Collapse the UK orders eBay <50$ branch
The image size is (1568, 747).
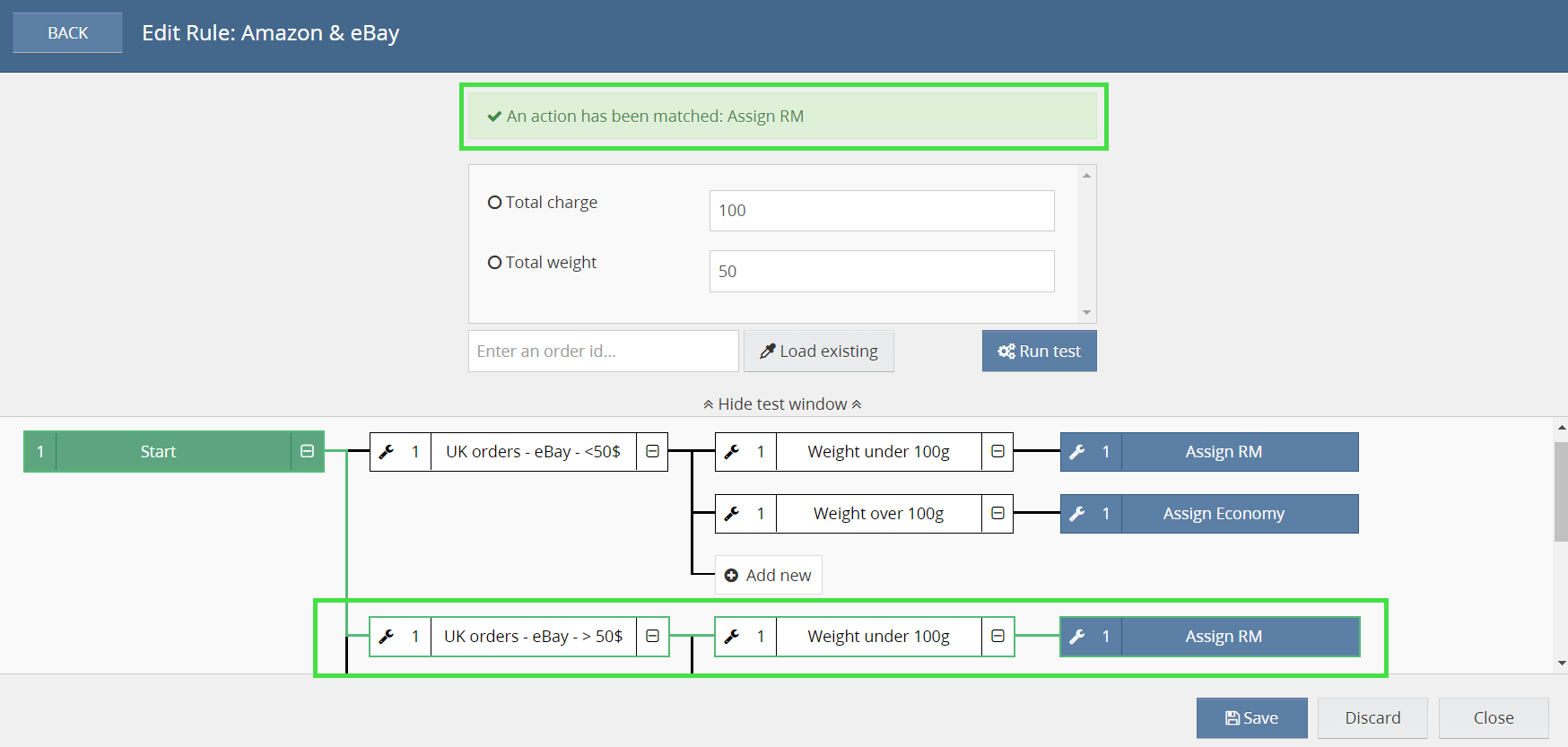pyautogui.click(x=652, y=452)
